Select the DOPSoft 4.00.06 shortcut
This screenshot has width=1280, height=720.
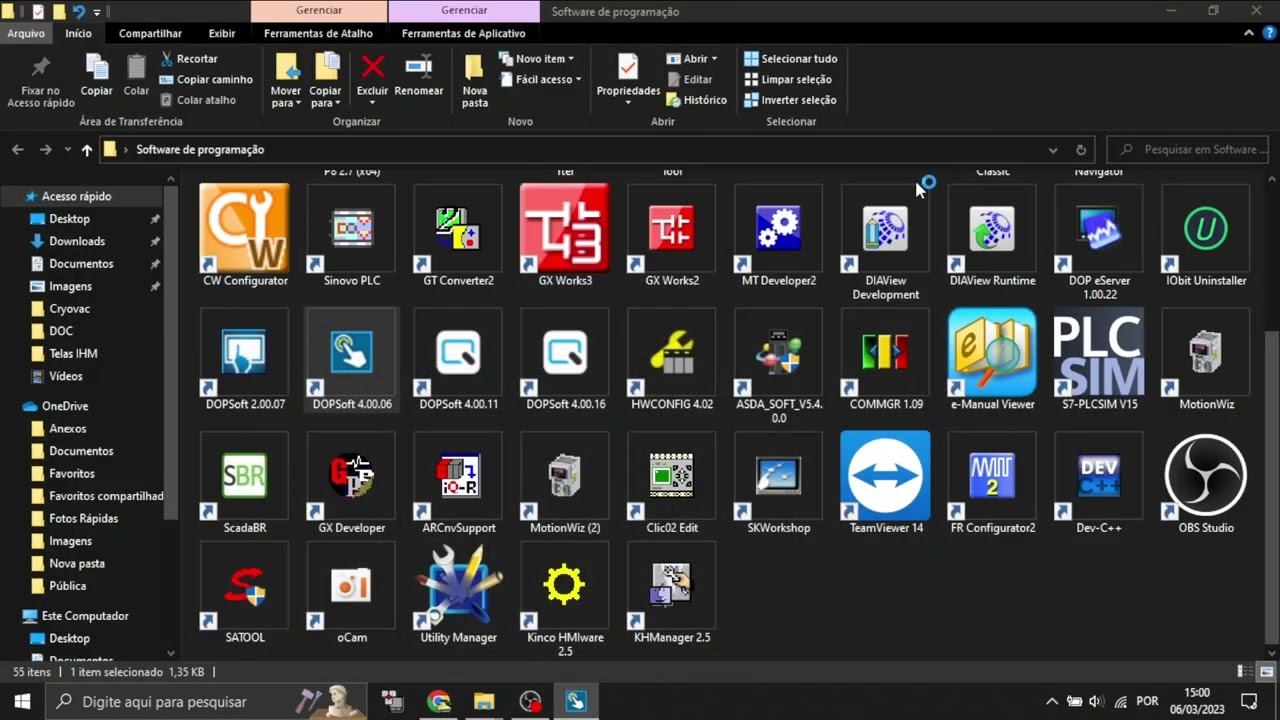click(352, 360)
